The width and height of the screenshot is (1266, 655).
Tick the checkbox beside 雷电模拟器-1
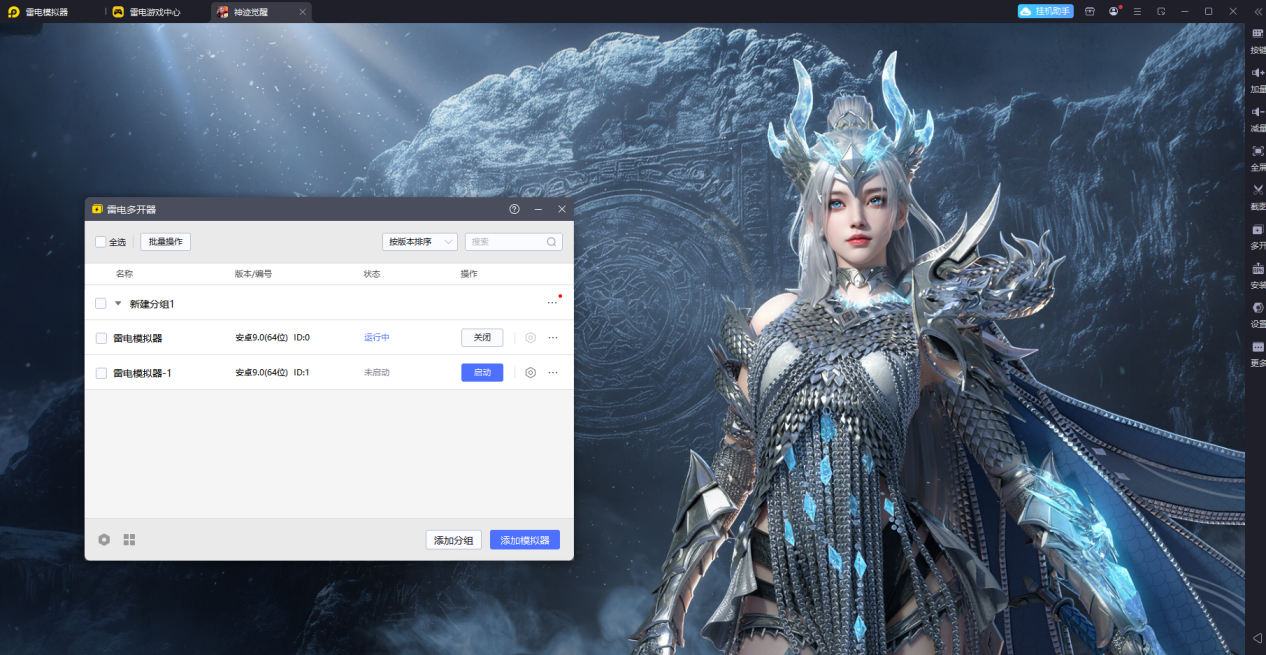point(101,373)
